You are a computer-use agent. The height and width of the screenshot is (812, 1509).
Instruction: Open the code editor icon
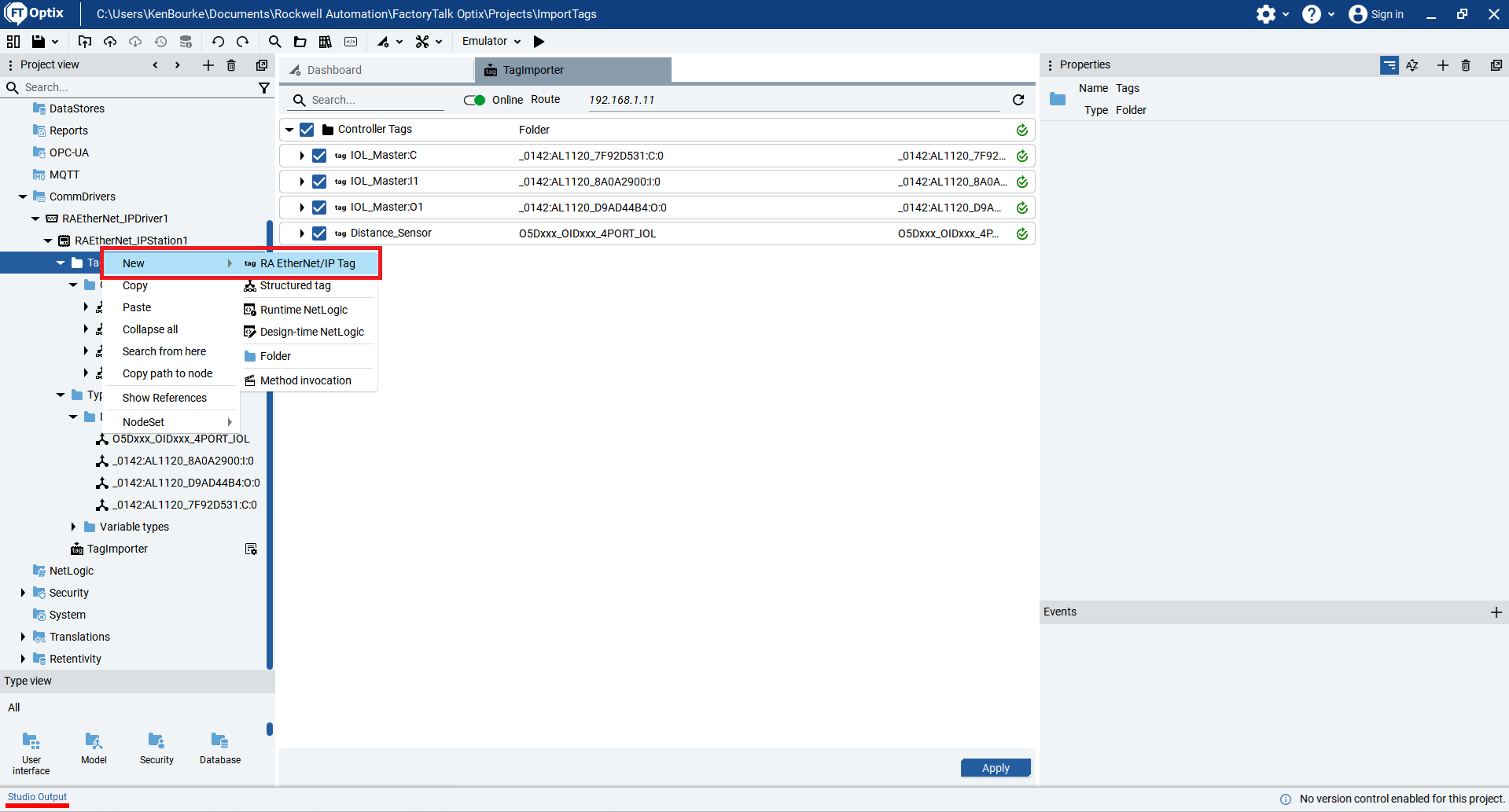coord(351,42)
